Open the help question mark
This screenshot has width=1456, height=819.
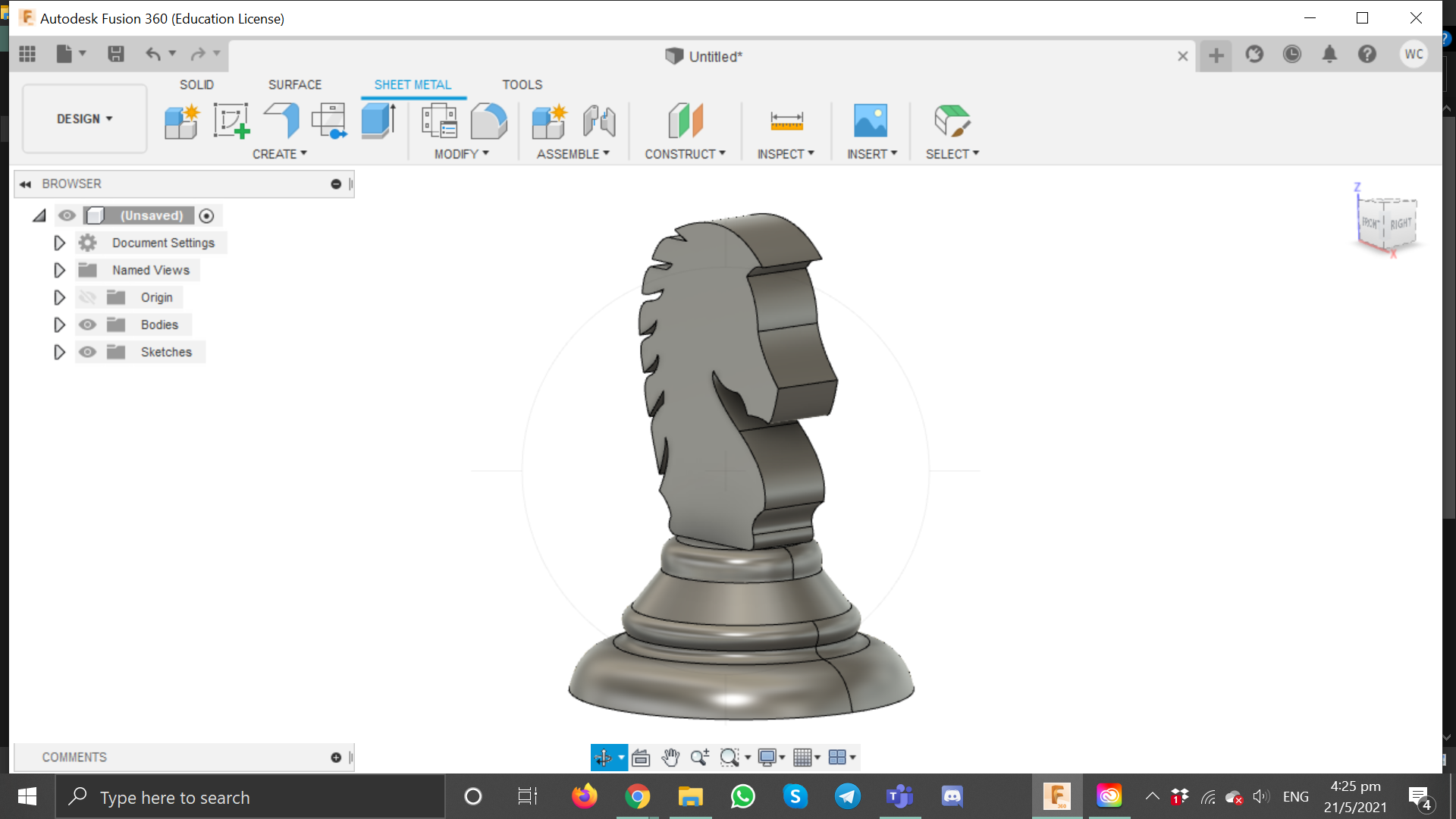(1367, 55)
